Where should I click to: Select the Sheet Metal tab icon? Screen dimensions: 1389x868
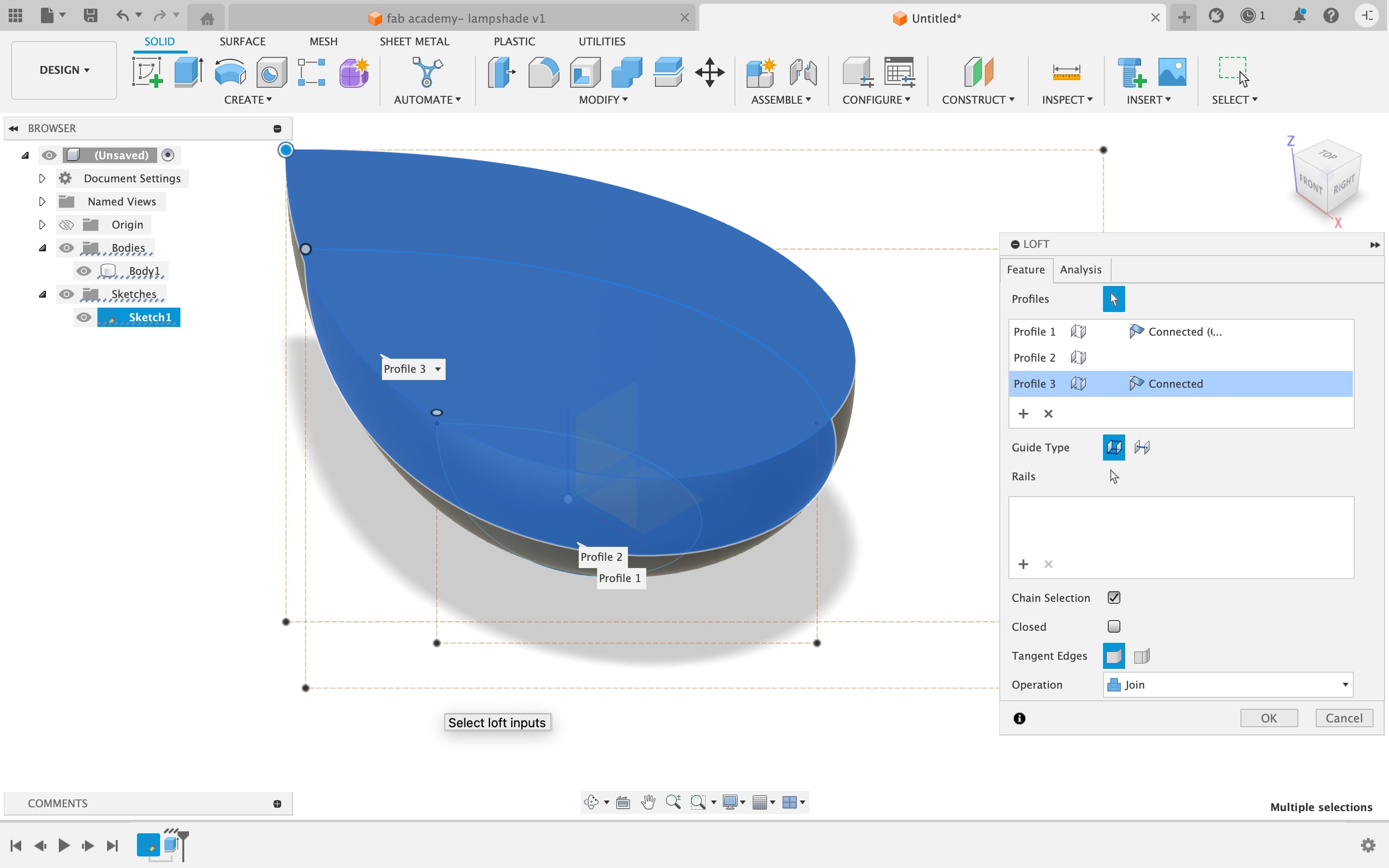tap(414, 40)
